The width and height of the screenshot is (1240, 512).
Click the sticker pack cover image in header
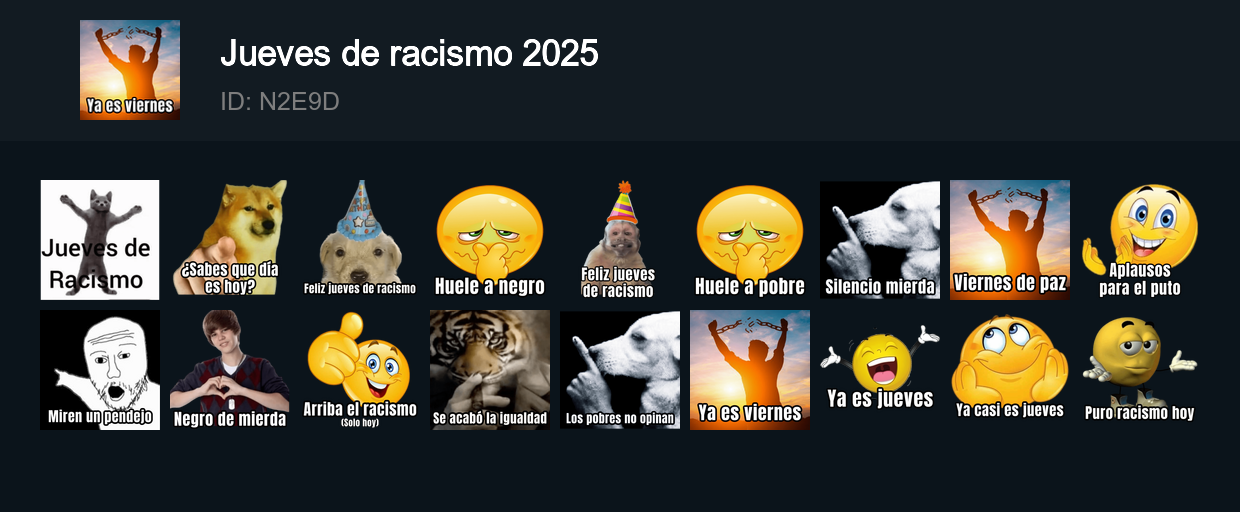(x=130, y=70)
